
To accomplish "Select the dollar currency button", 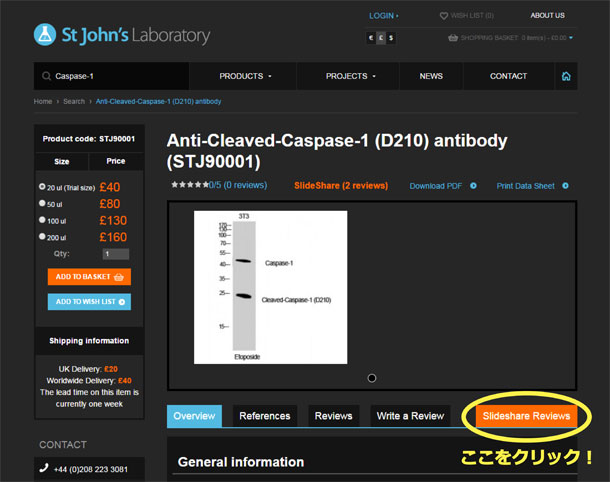I will pyautogui.click(x=391, y=38).
